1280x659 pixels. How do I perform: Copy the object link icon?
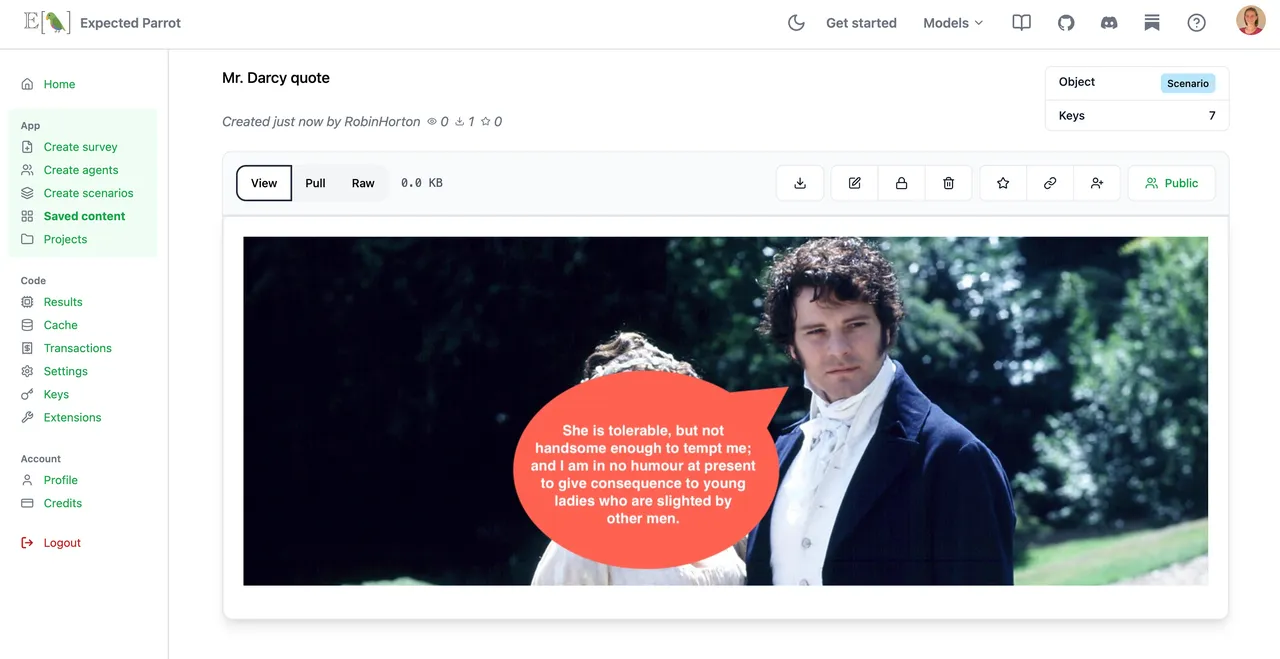[x=1050, y=183]
